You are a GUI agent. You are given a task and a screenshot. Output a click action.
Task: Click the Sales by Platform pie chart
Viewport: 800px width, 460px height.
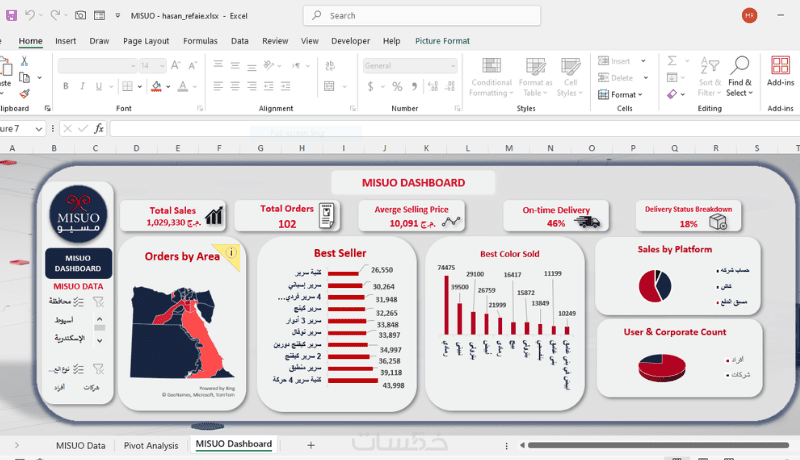point(655,286)
